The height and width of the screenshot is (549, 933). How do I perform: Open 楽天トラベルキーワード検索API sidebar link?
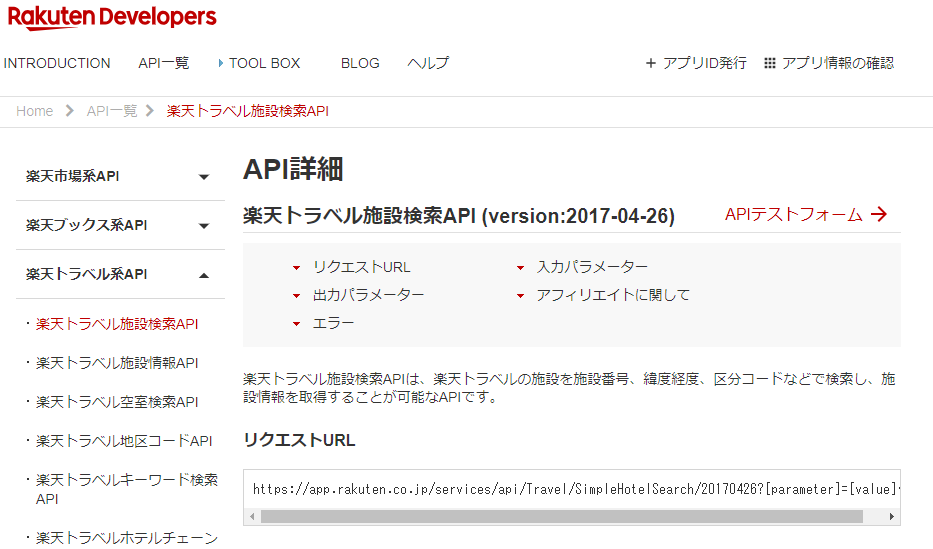pos(127,489)
